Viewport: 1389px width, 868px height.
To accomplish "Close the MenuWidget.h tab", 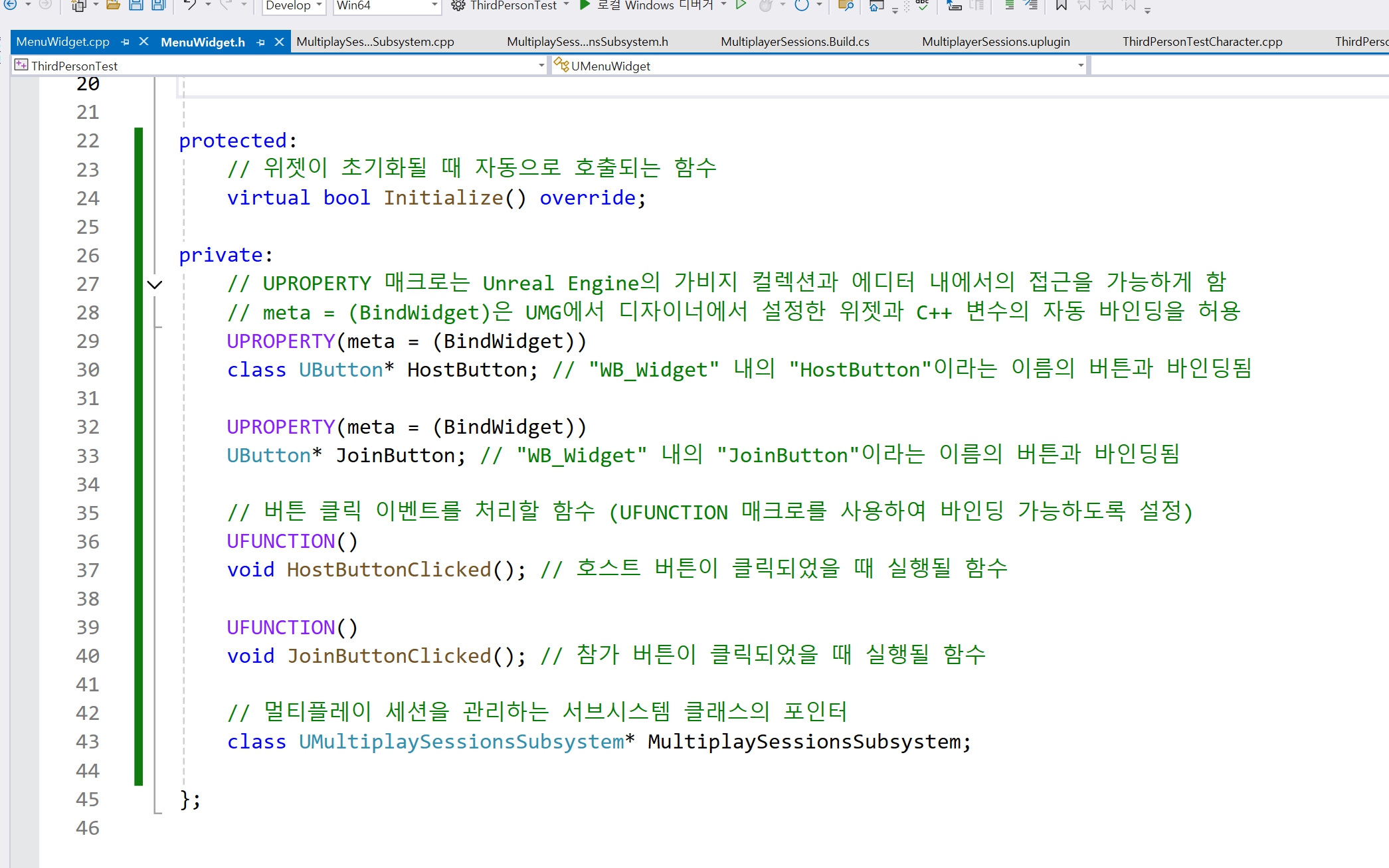I will click(280, 42).
